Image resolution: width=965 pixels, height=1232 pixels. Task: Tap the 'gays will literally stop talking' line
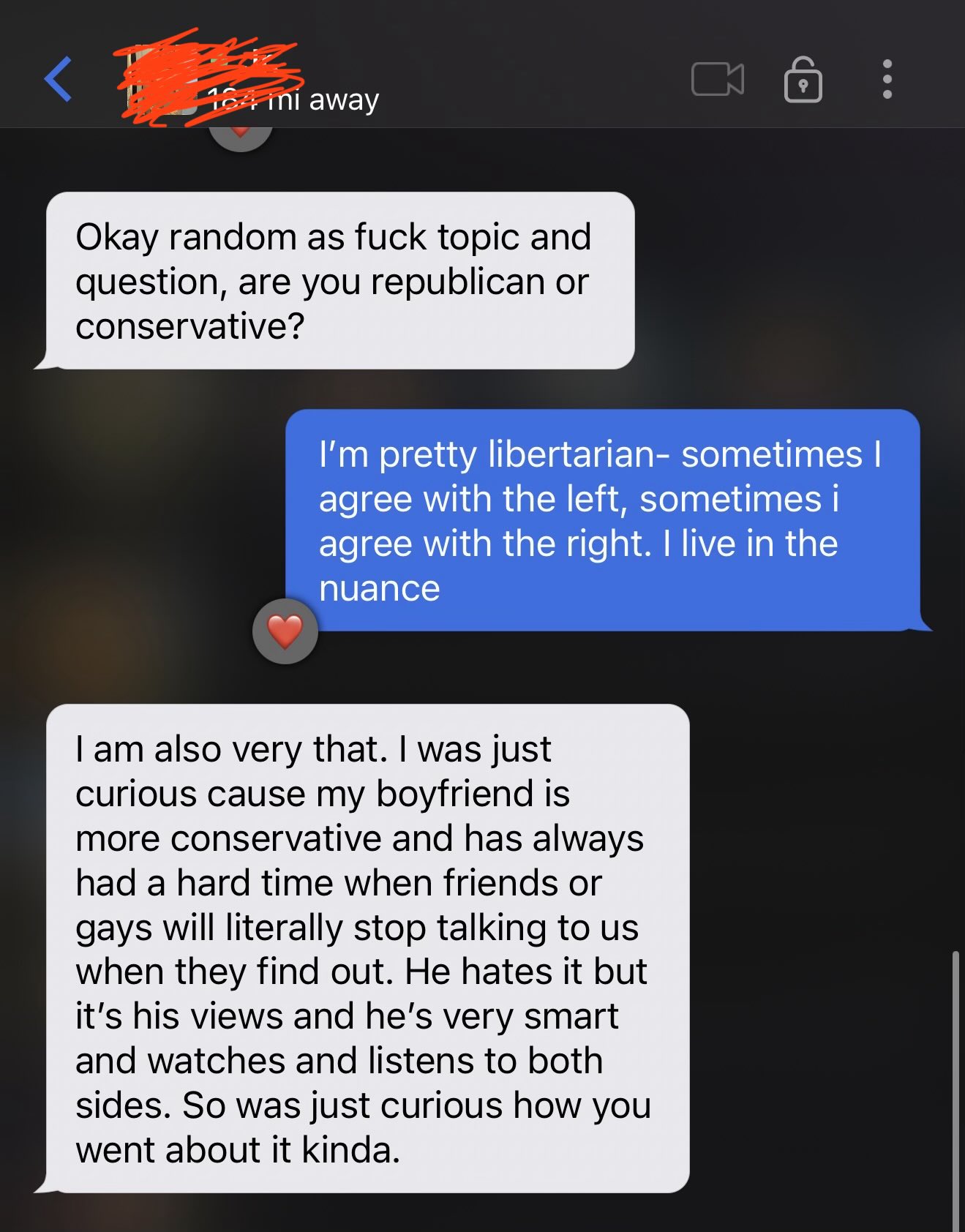pos(357,928)
